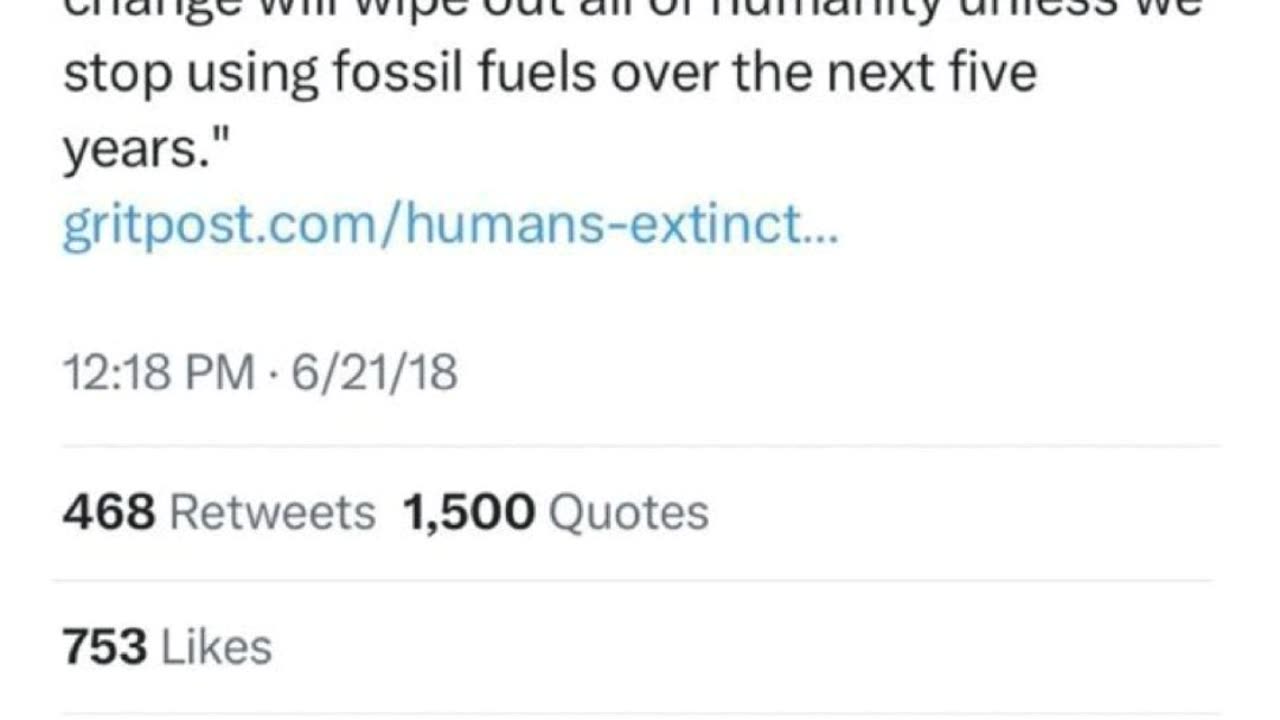Click the 12:18 PM timestamp
Viewport: 1280px width, 720px height.
coord(159,373)
